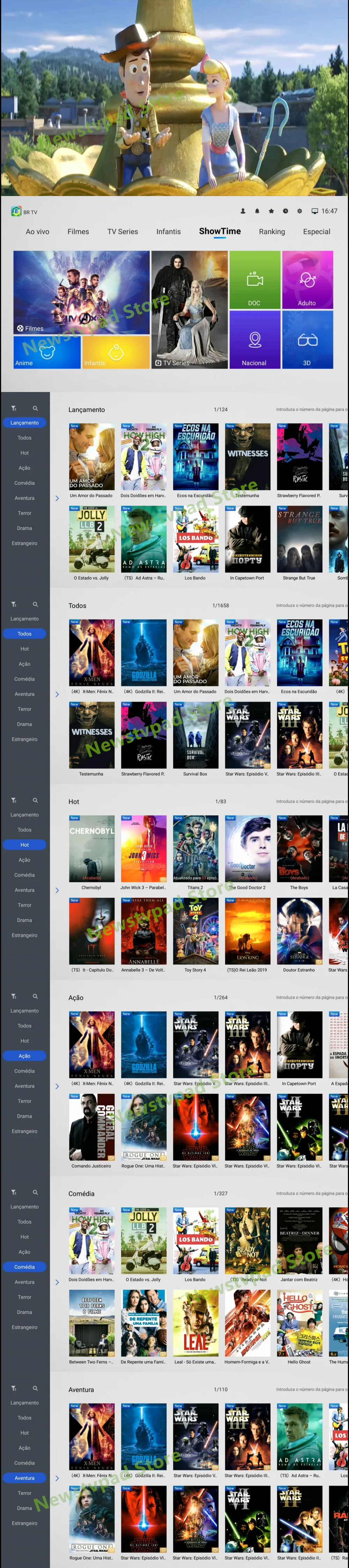The image size is (349, 1568).
Task: Open the Adulto category tile
Action: pyautogui.click(x=307, y=280)
